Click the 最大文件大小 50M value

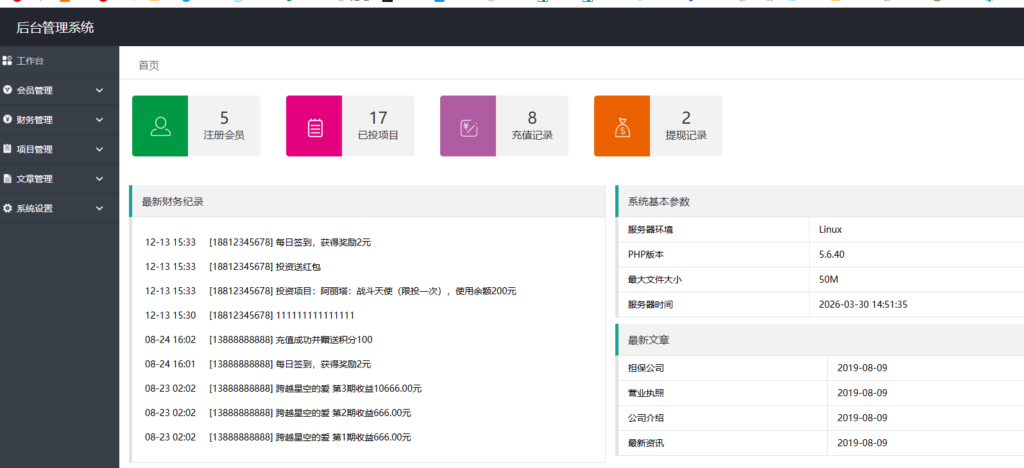(829, 279)
